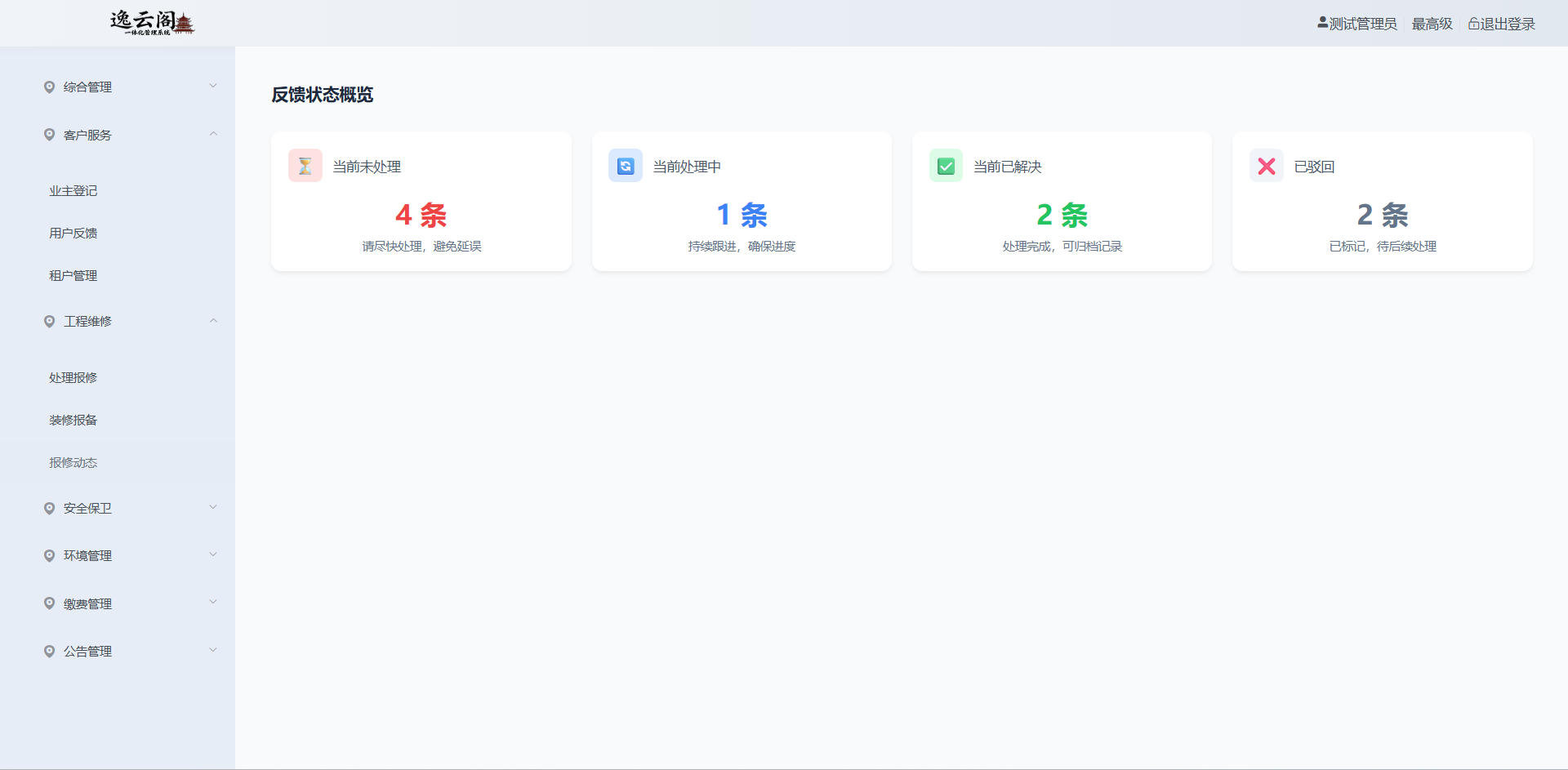Expand the 公告管理 menu
Image resolution: width=1568 pixels, height=770 pixels.
88,651
